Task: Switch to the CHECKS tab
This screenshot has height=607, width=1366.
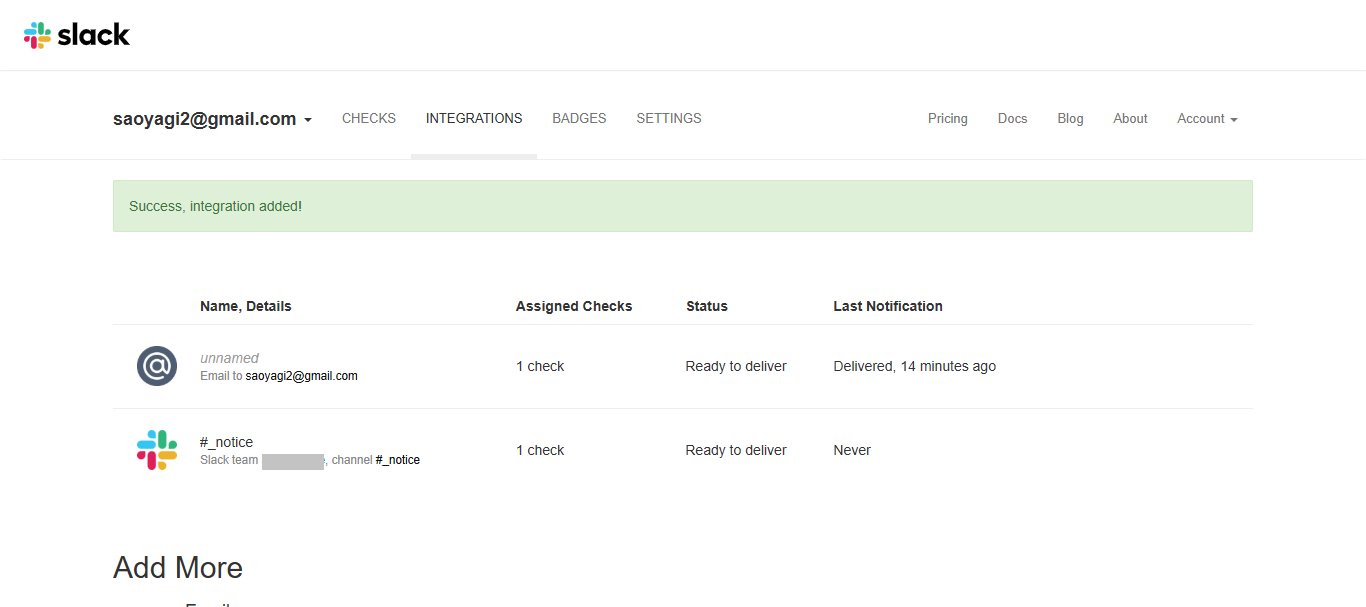Action: point(369,118)
